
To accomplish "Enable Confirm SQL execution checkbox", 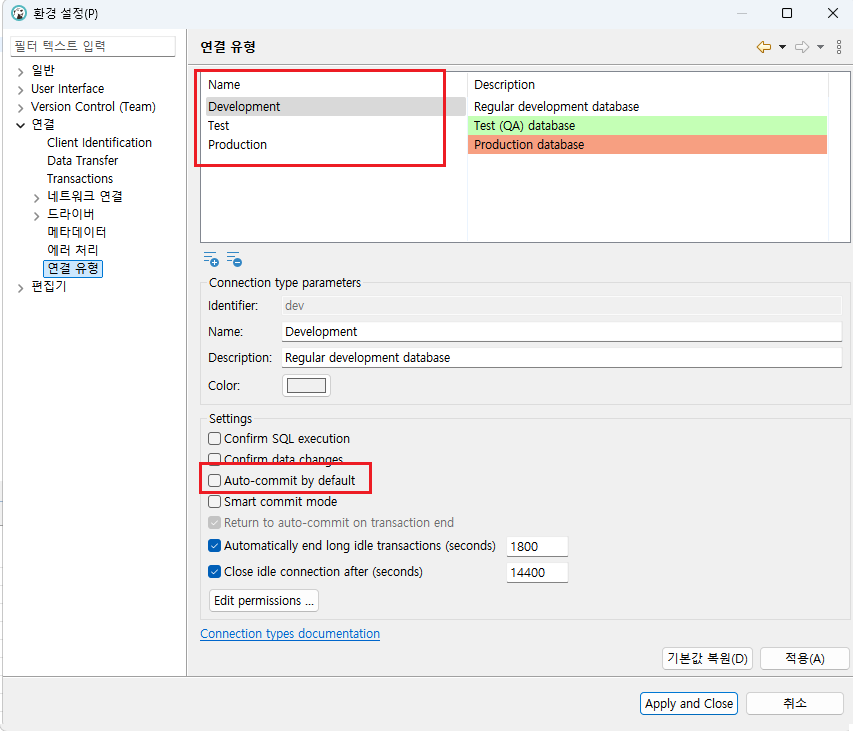I will click(214, 438).
